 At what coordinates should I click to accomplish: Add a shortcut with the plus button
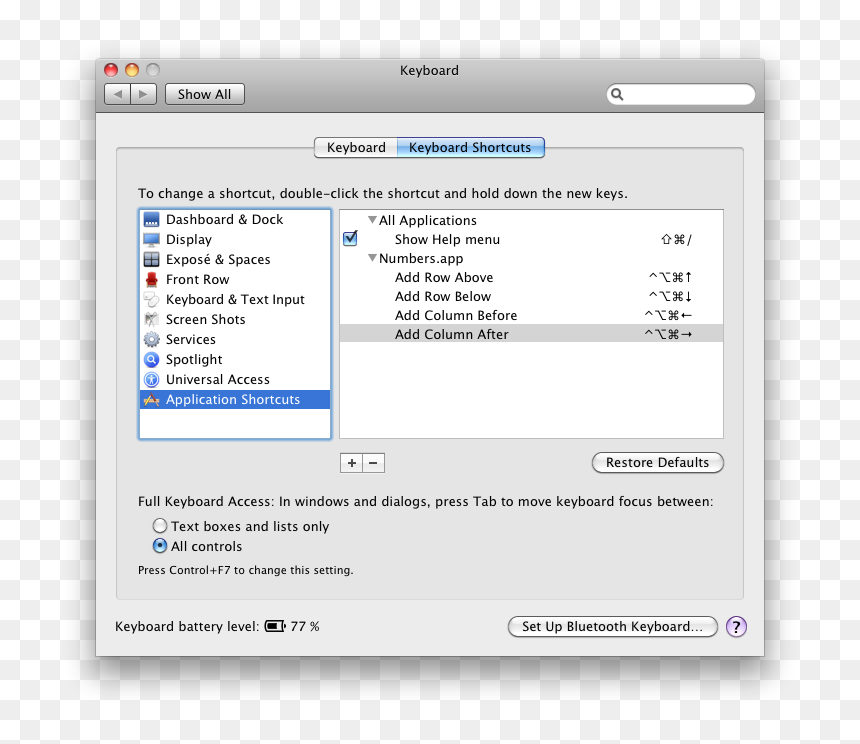(351, 463)
